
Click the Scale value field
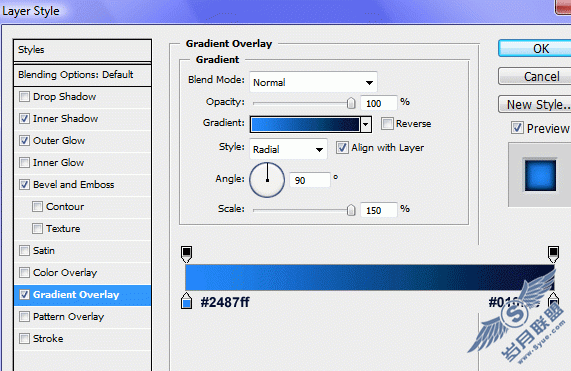coord(379,210)
